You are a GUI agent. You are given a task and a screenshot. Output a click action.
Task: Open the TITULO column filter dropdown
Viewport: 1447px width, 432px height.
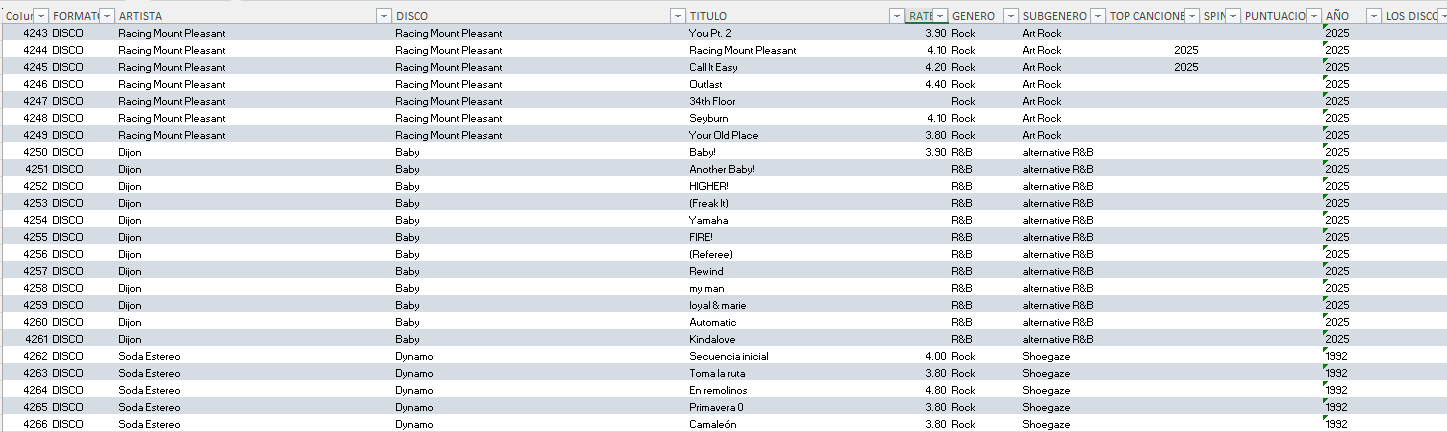coord(896,16)
